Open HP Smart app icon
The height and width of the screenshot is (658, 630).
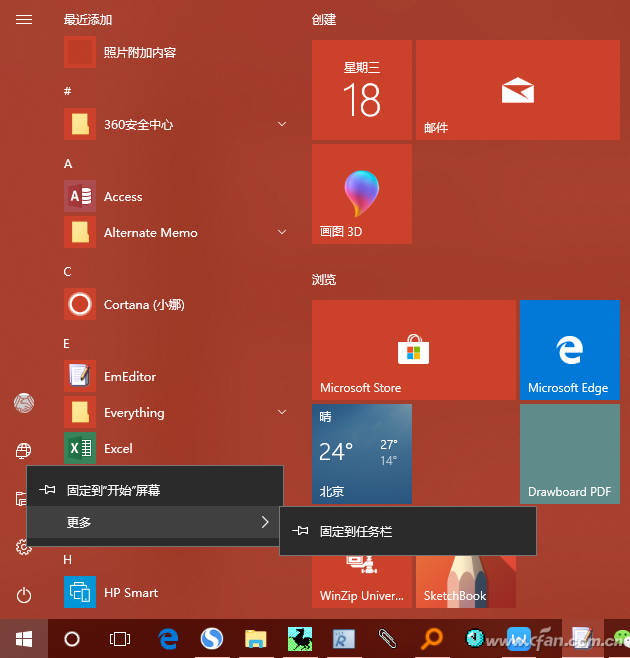80,592
